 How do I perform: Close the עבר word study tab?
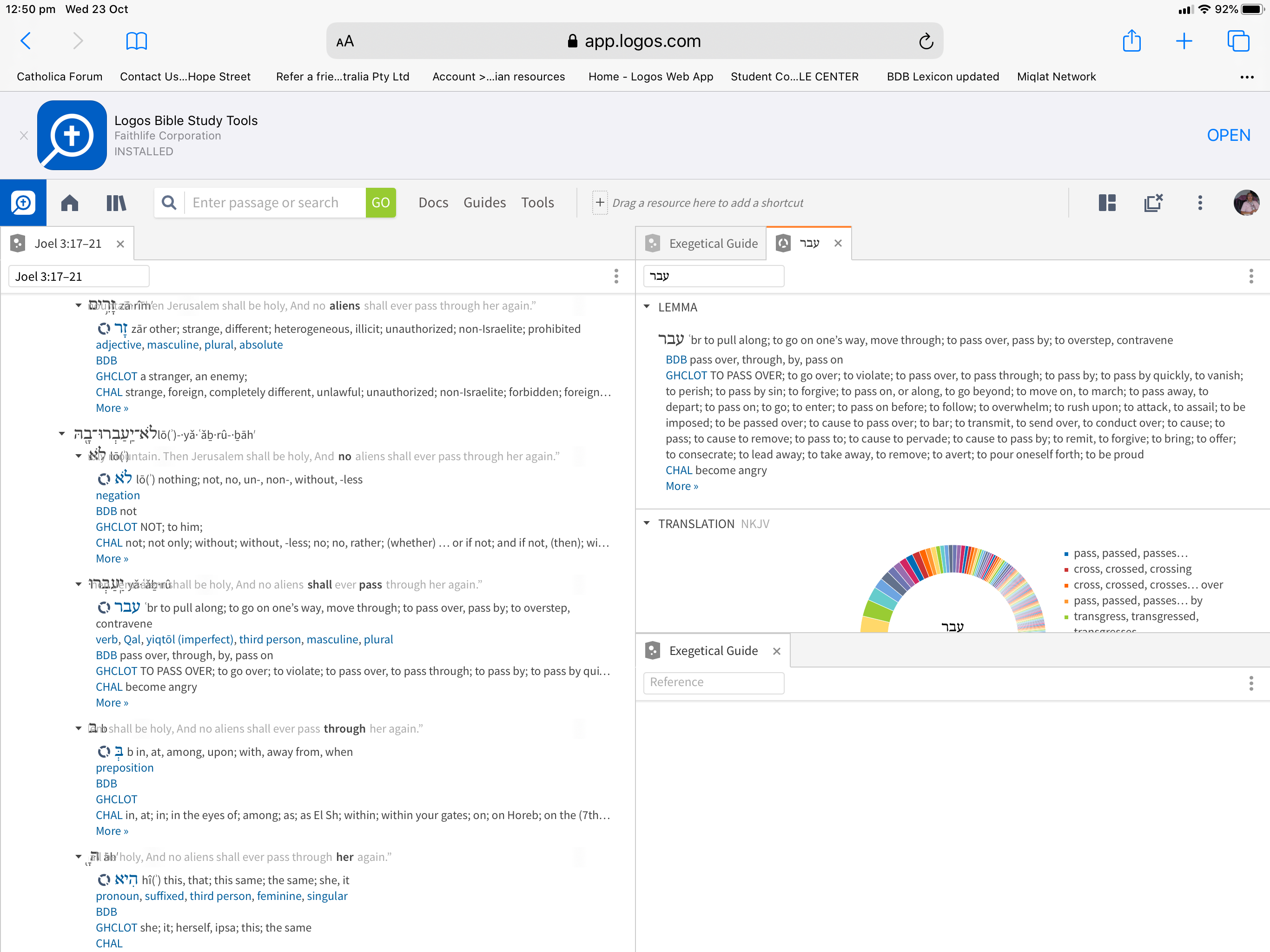838,243
